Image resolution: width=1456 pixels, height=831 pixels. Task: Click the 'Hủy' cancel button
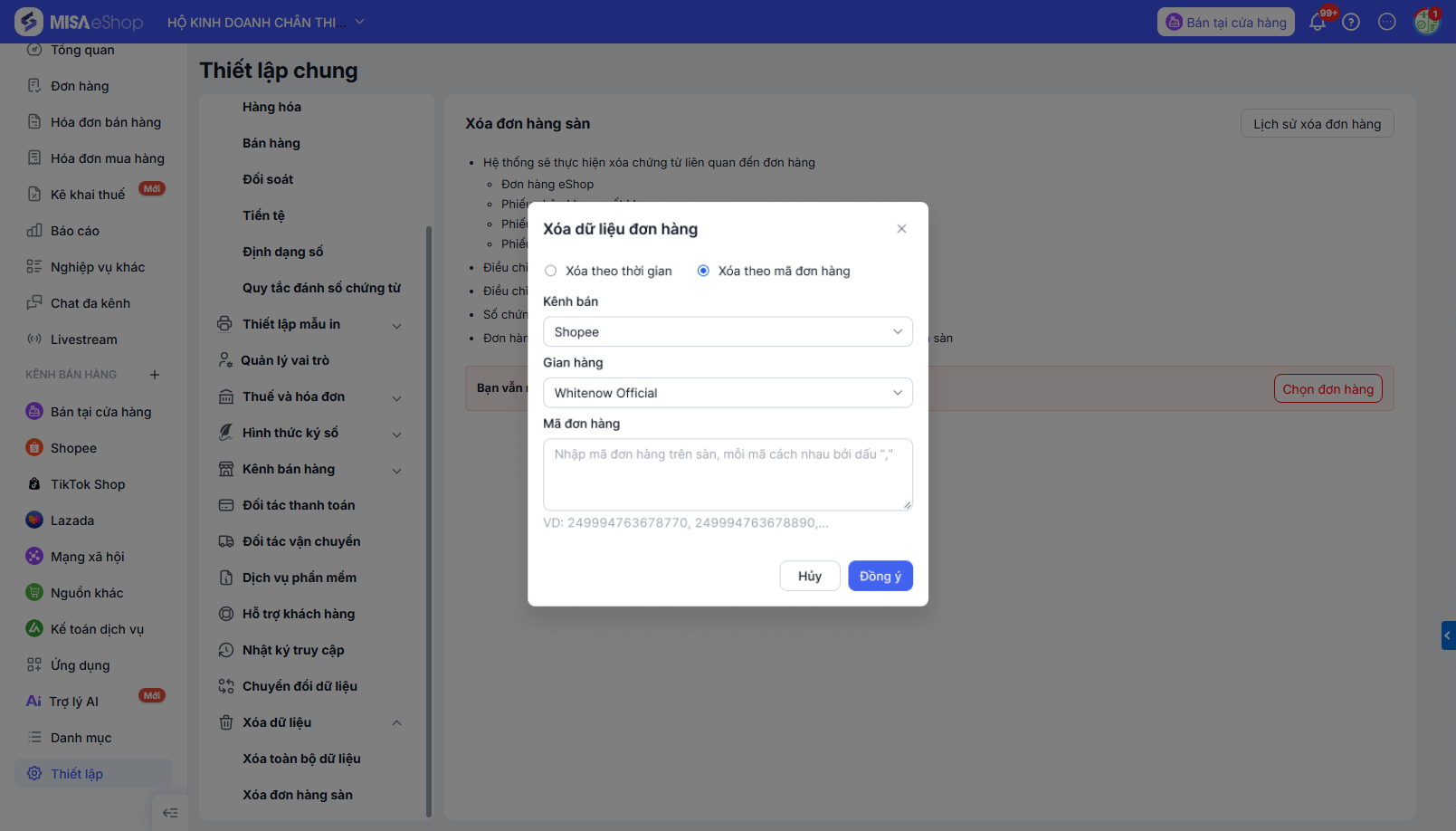coord(810,577)
